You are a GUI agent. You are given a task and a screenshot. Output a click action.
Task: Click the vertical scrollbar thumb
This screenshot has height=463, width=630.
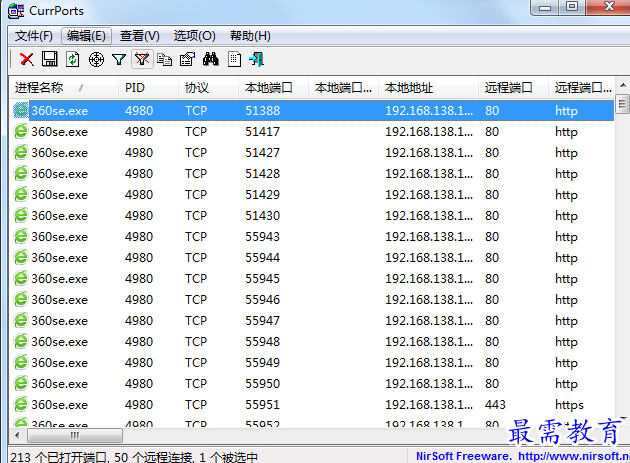click(622, 104)
